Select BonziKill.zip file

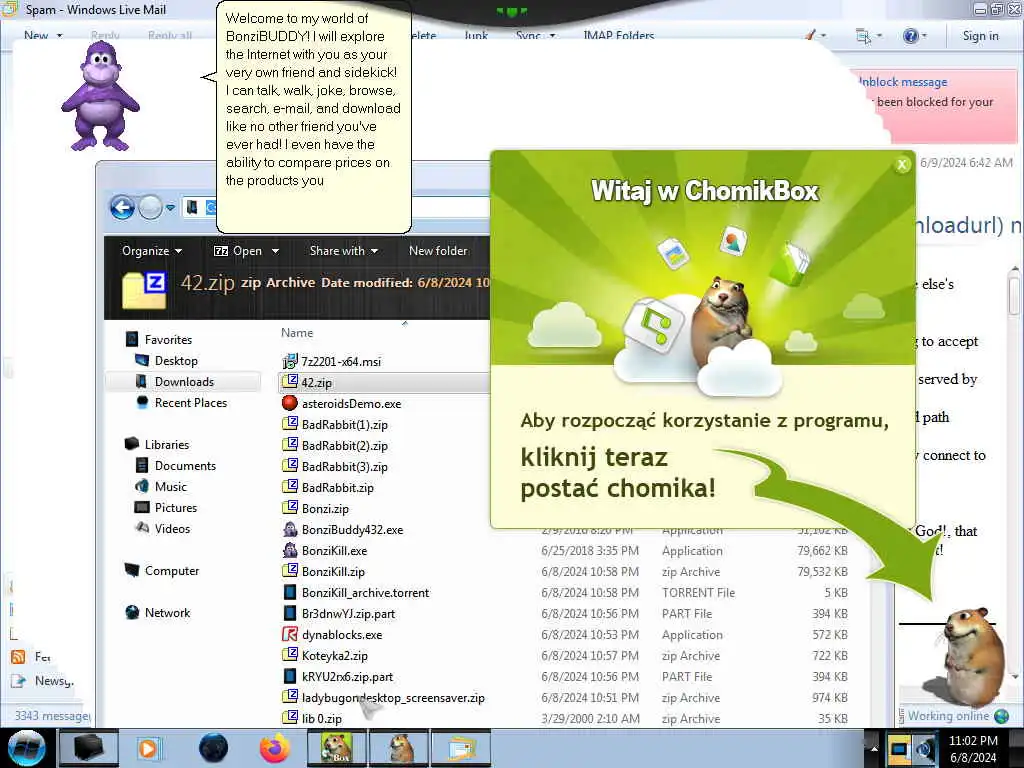332,571
